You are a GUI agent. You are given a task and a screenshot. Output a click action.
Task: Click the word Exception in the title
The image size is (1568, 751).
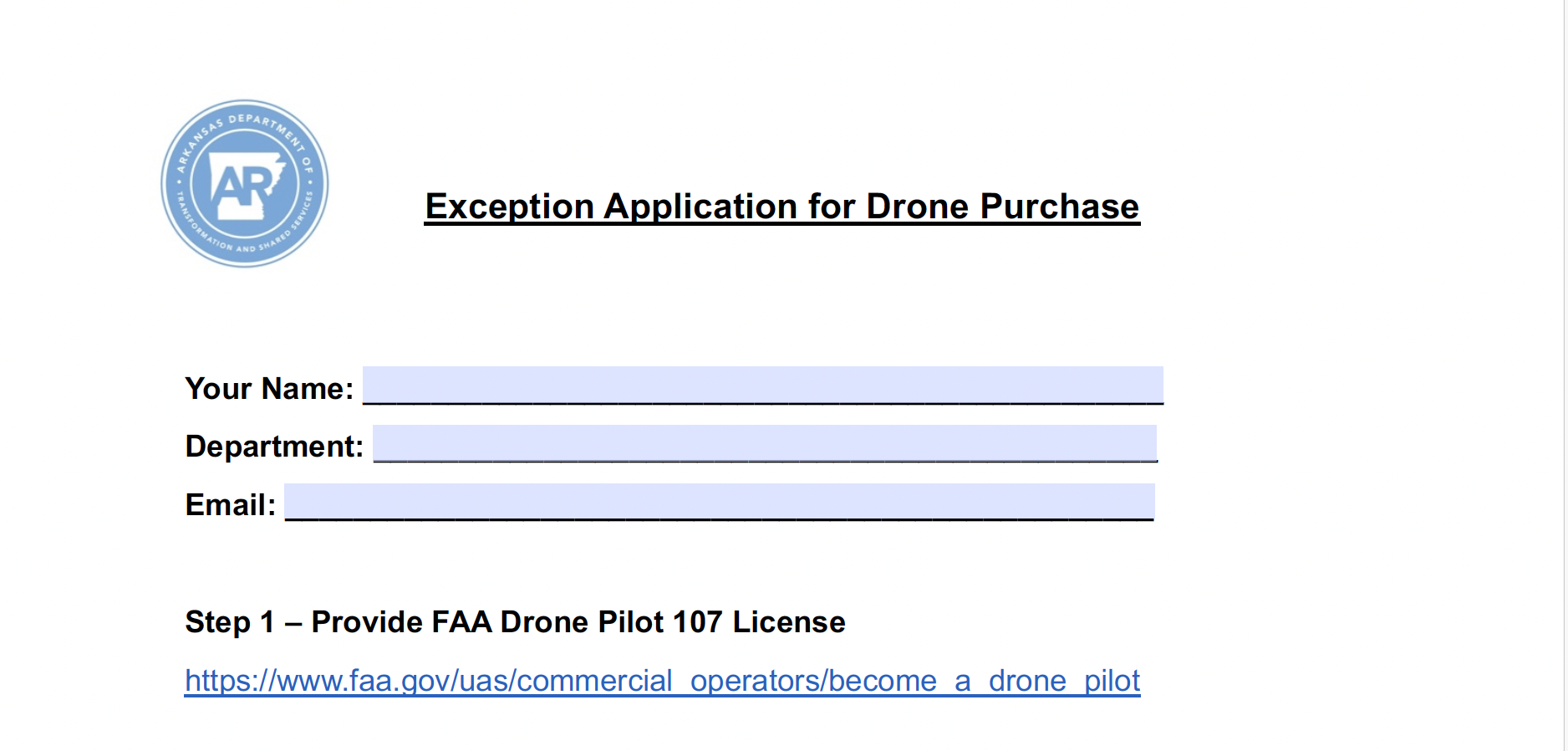coord(510,207)
